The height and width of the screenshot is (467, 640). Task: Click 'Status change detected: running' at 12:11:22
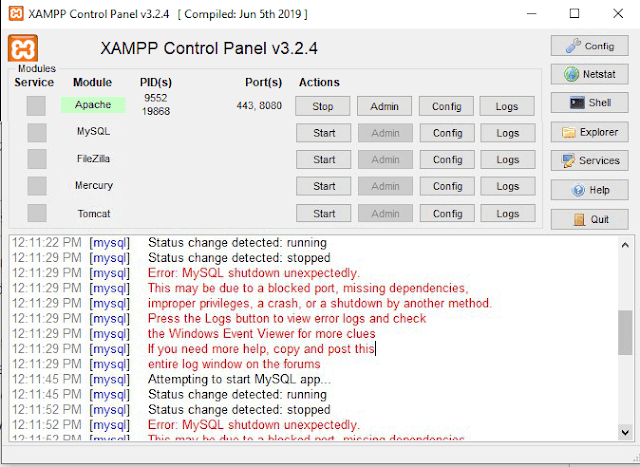237,242
